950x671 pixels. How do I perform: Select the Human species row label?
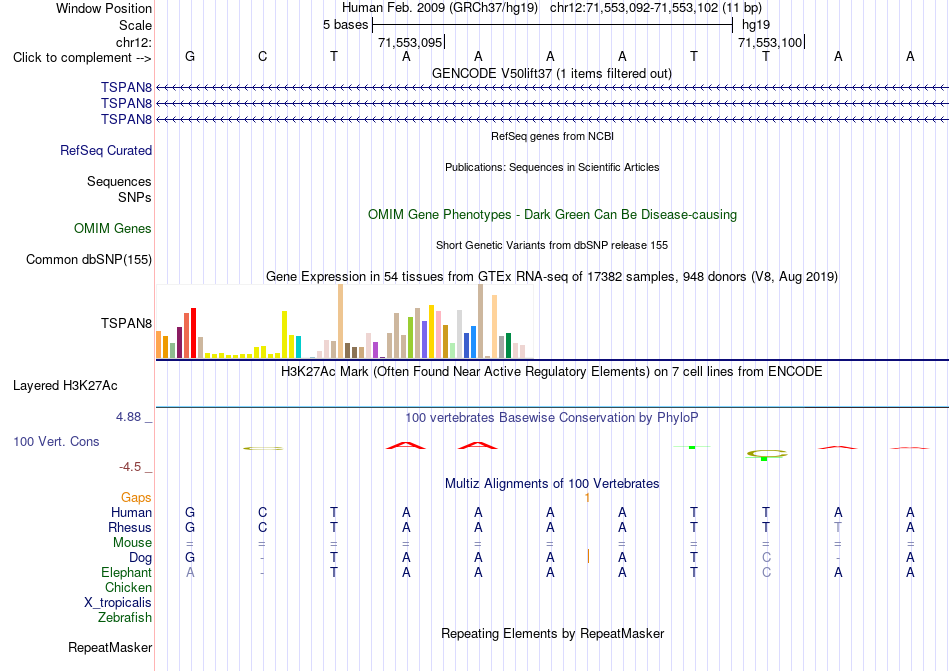131,512
